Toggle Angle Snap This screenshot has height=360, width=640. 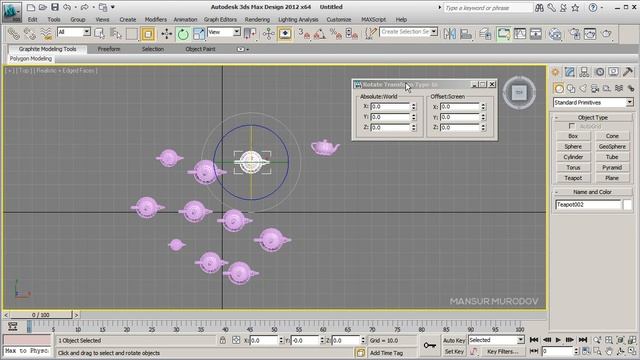coord(320,34)
